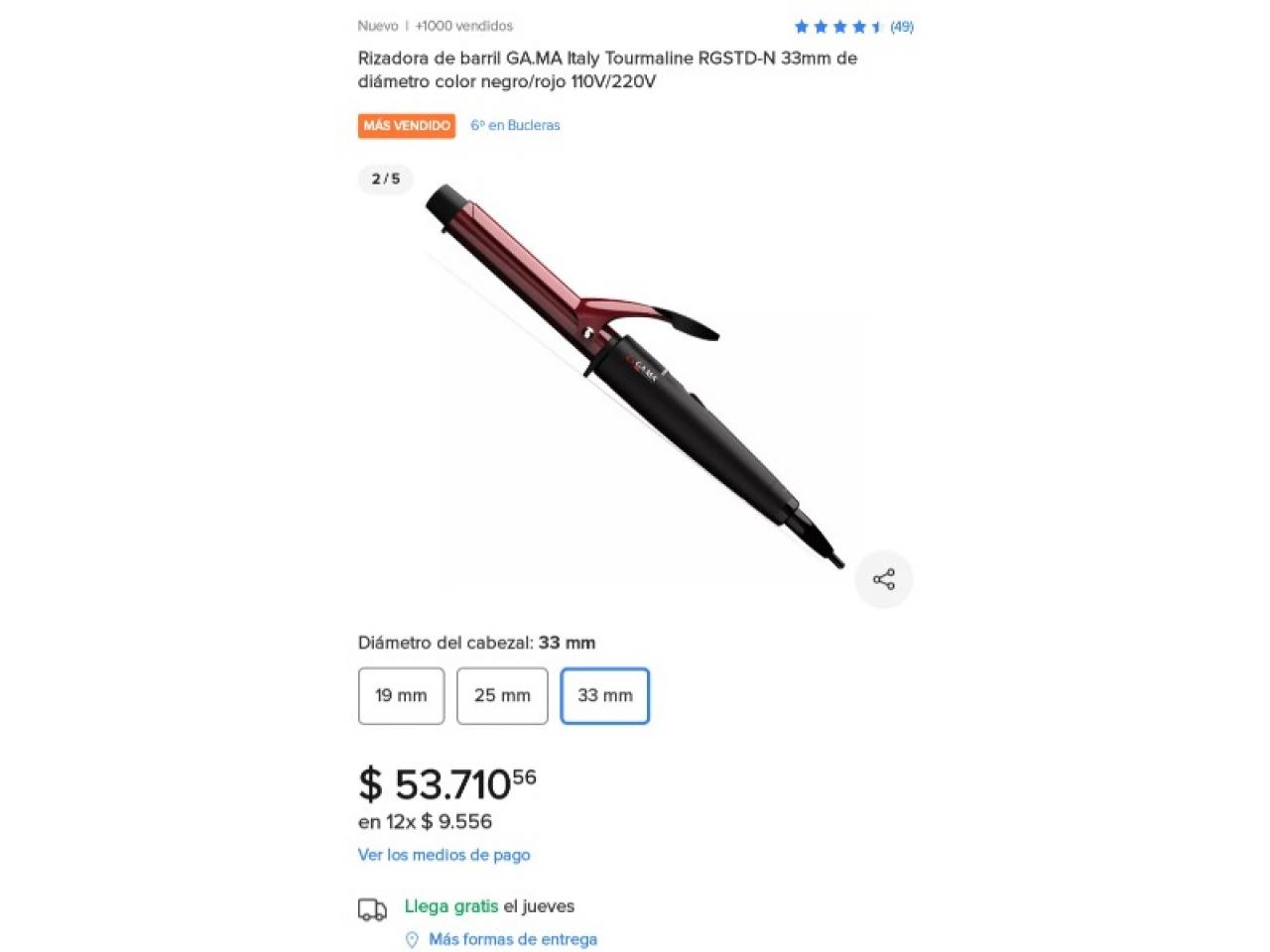Click the 12x $ 9.556 installments text

[425, 821]
